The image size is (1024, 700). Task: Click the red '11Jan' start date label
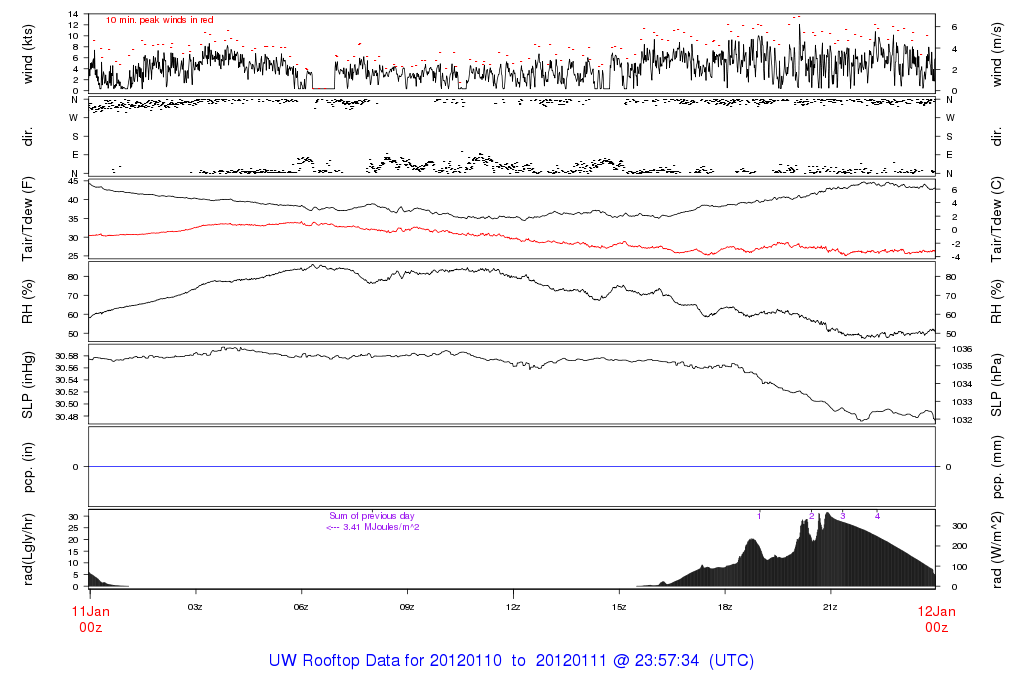click(90, 611)
